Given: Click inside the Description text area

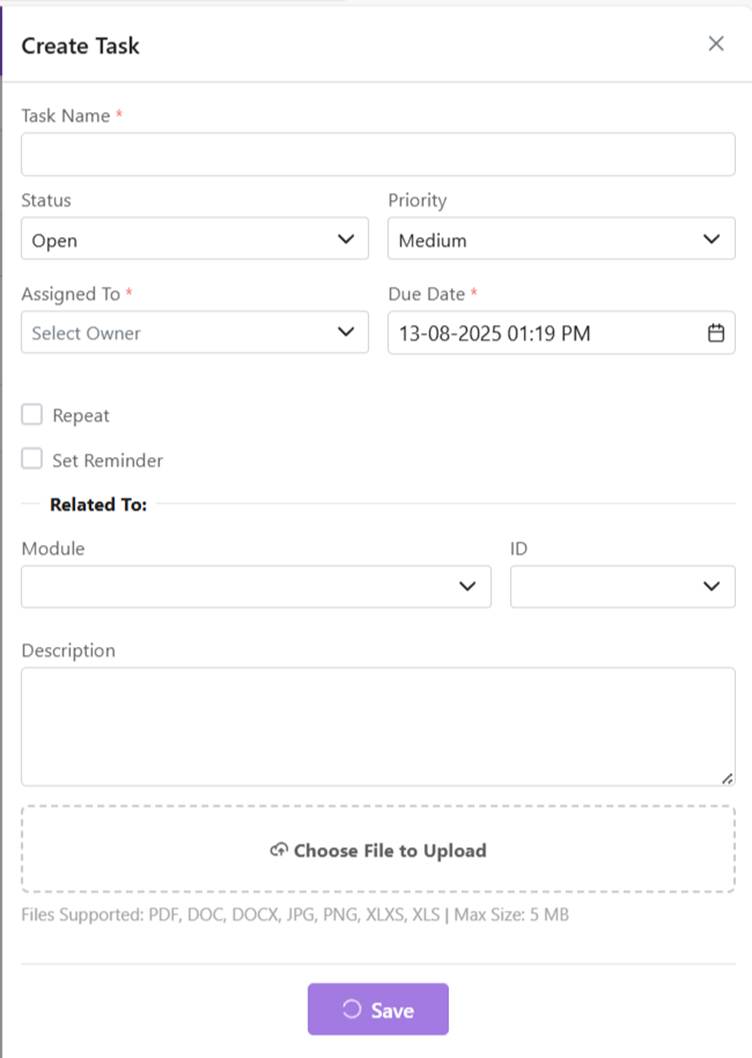Looking at the screenshot, I should 378,726.
